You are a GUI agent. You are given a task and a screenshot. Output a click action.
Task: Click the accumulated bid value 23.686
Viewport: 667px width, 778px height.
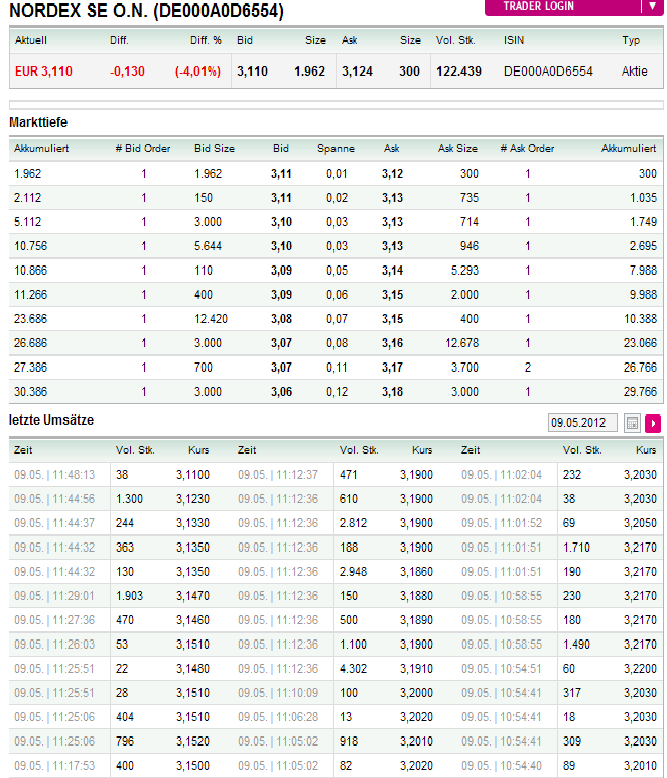click(30, 319)
